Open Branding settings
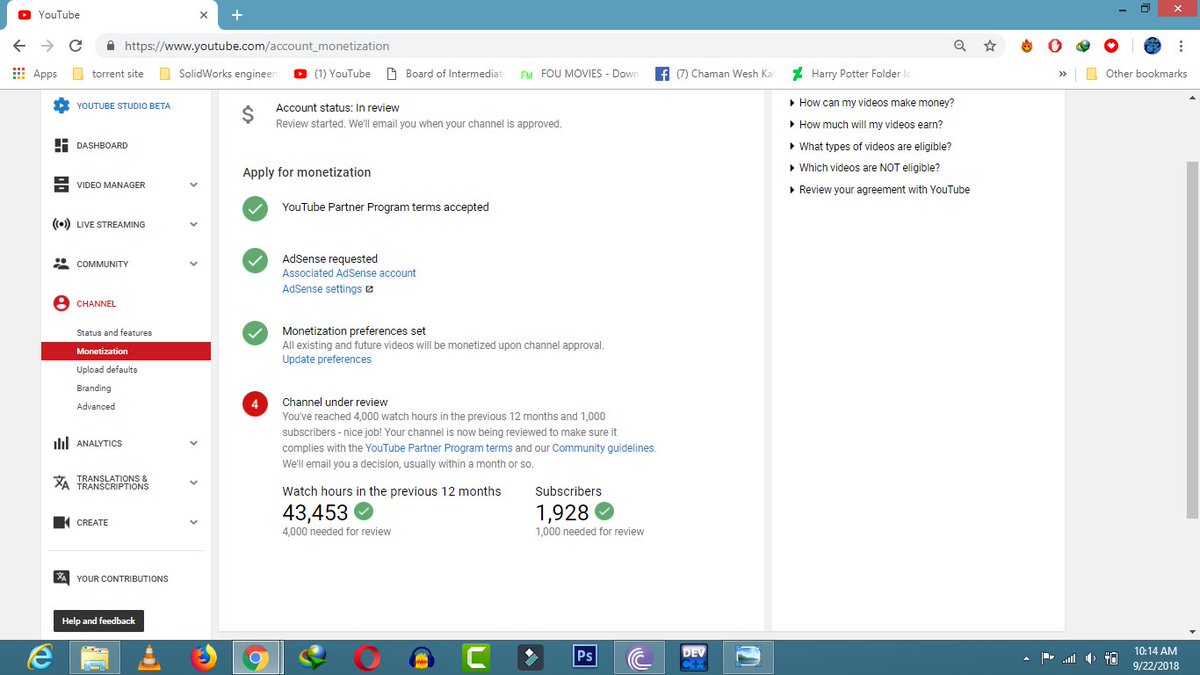Image resolution: width=1200 pixels, height=675 pixels. [x=94, y=388]
